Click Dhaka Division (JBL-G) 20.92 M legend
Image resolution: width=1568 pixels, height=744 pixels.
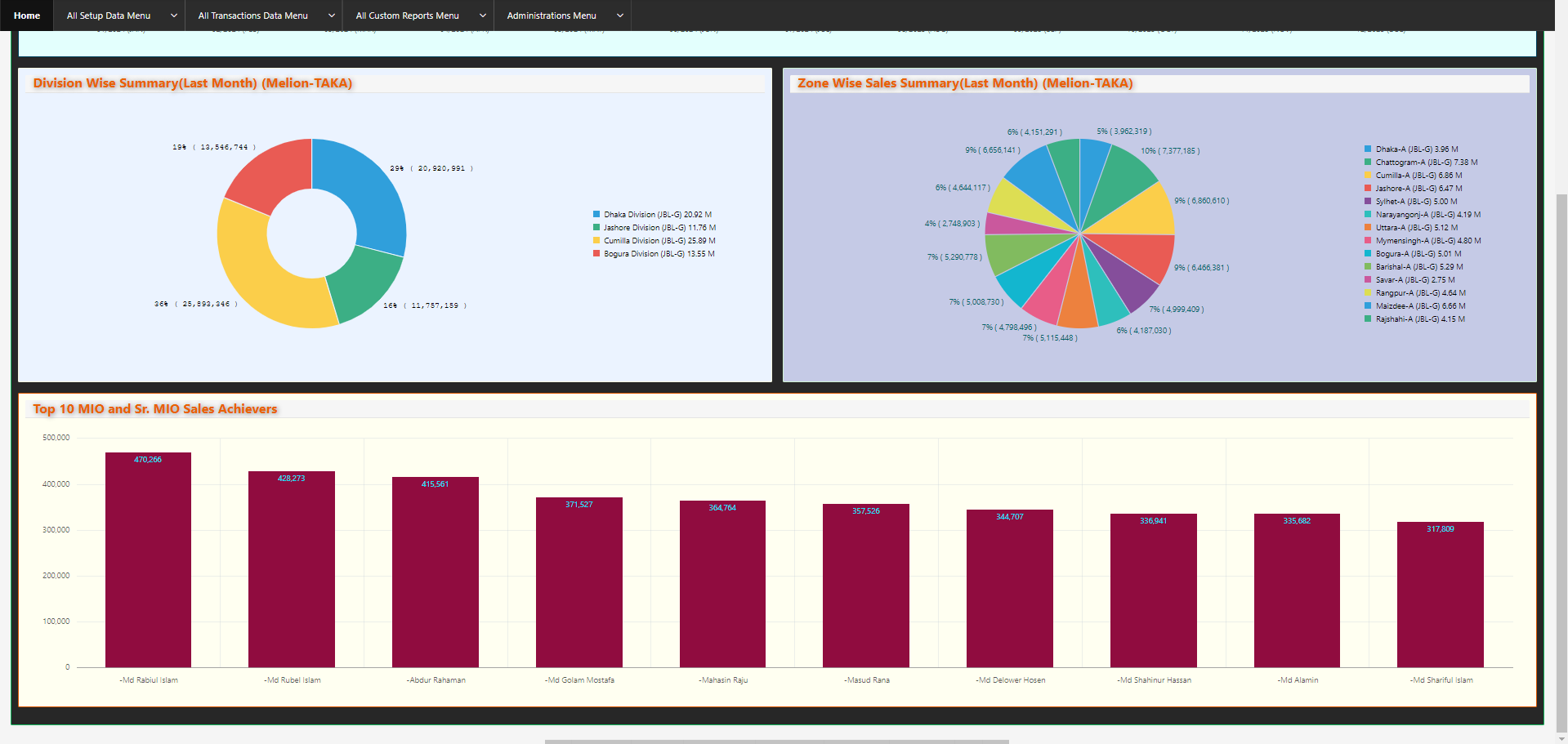pos(658,215)
